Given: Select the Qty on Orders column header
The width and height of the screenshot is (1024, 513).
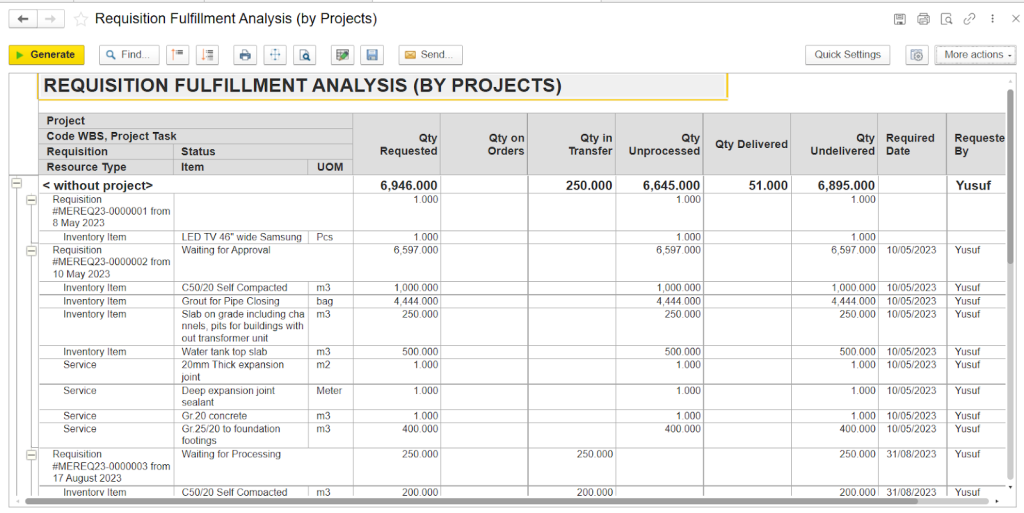Looking at the screenshot, I should (x=484, y=144).
